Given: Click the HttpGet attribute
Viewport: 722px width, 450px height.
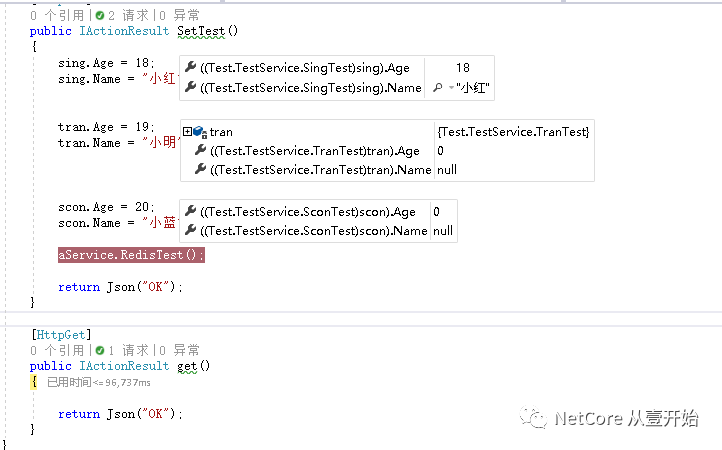Looking at the screenshot, I should pos(61,334).
